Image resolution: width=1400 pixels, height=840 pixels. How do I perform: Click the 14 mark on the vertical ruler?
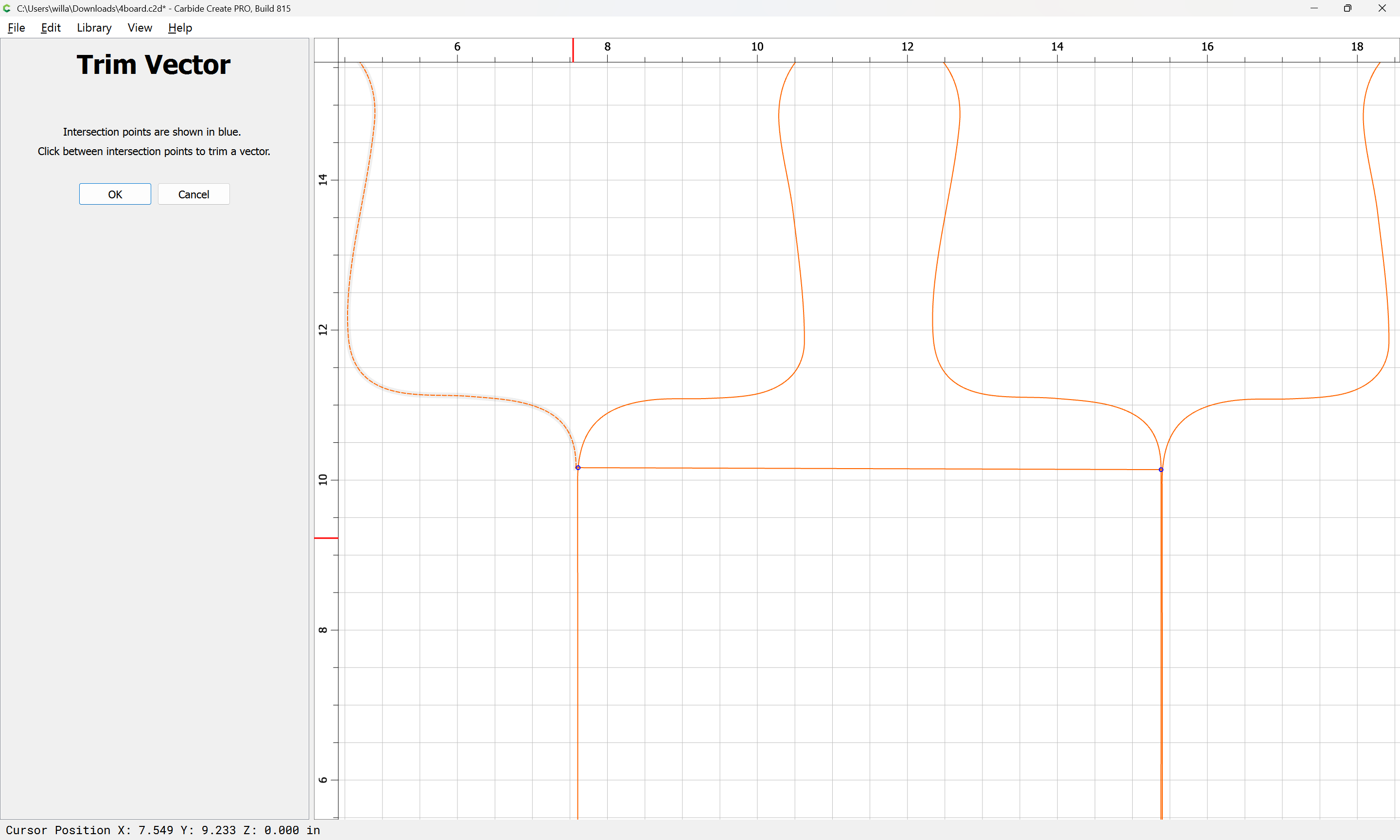tap(323, 179)
